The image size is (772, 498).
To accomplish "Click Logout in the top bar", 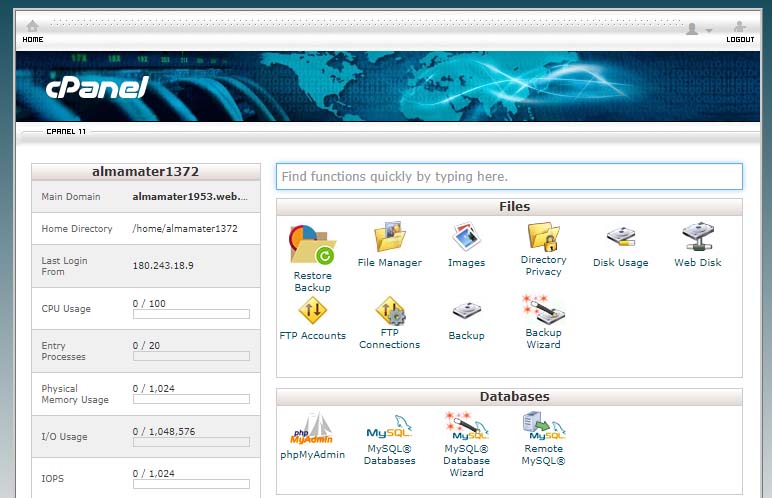I will [740, 31].
